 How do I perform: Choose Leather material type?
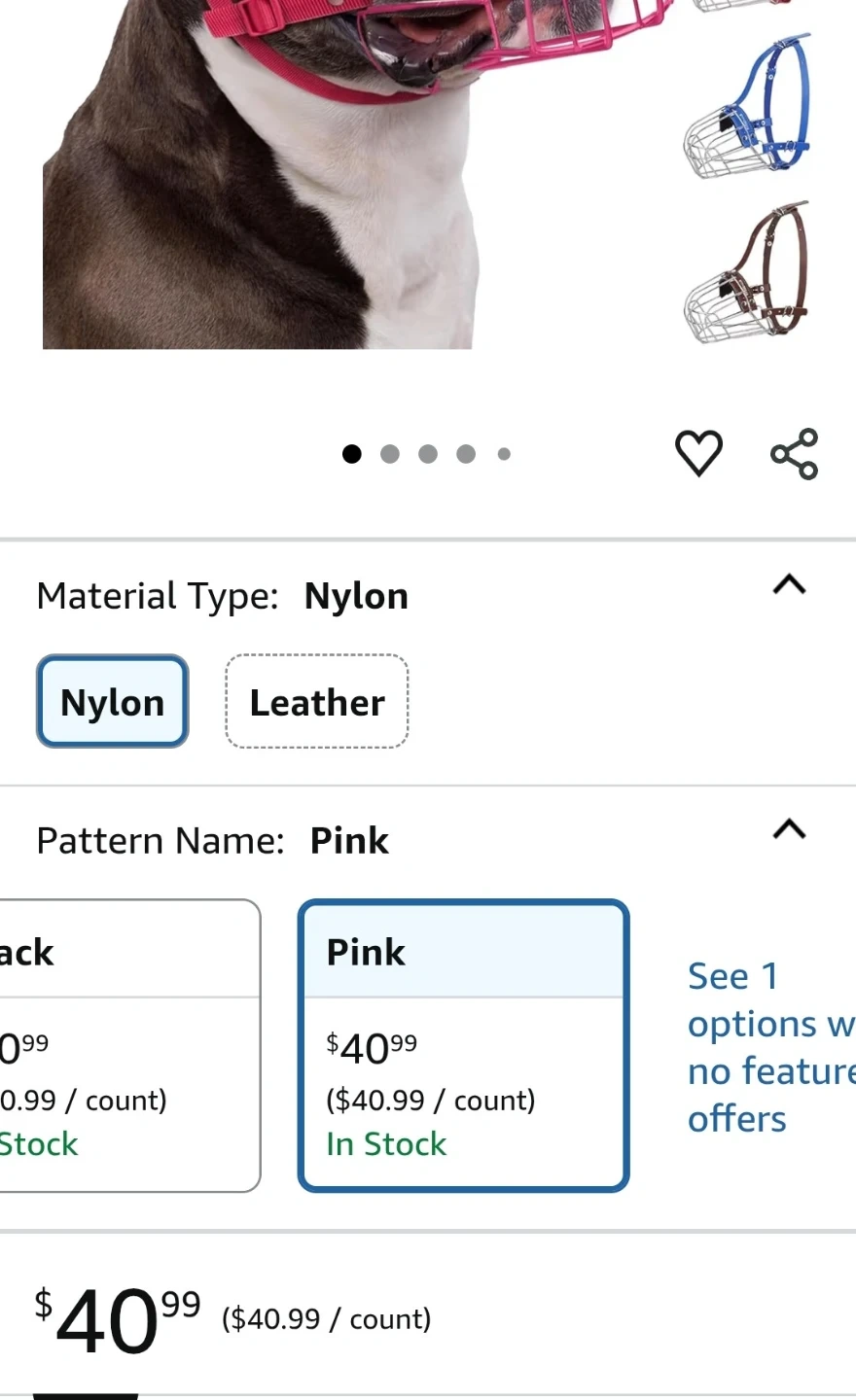coord(317,702)
